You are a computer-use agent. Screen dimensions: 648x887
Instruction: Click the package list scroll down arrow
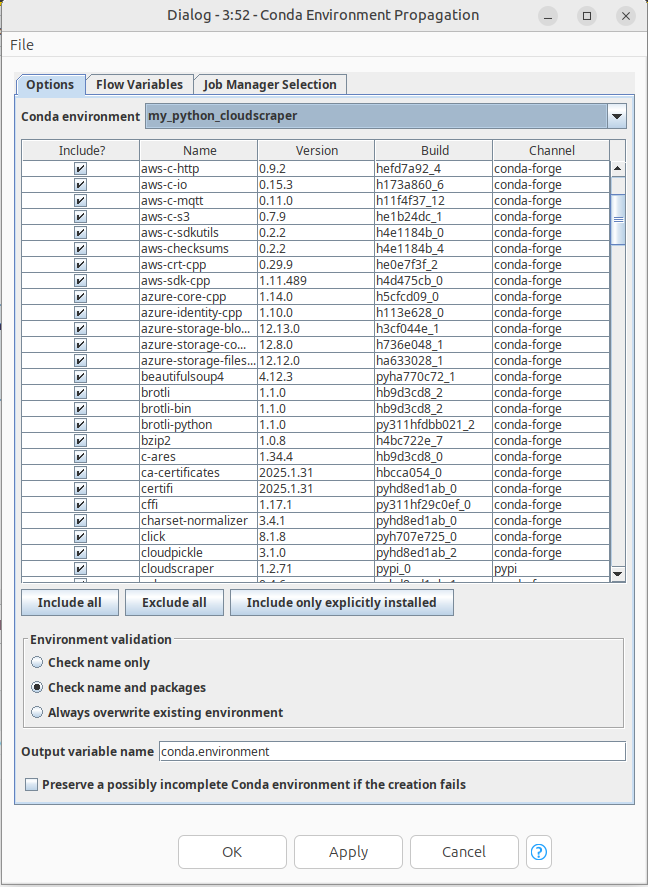617,574
